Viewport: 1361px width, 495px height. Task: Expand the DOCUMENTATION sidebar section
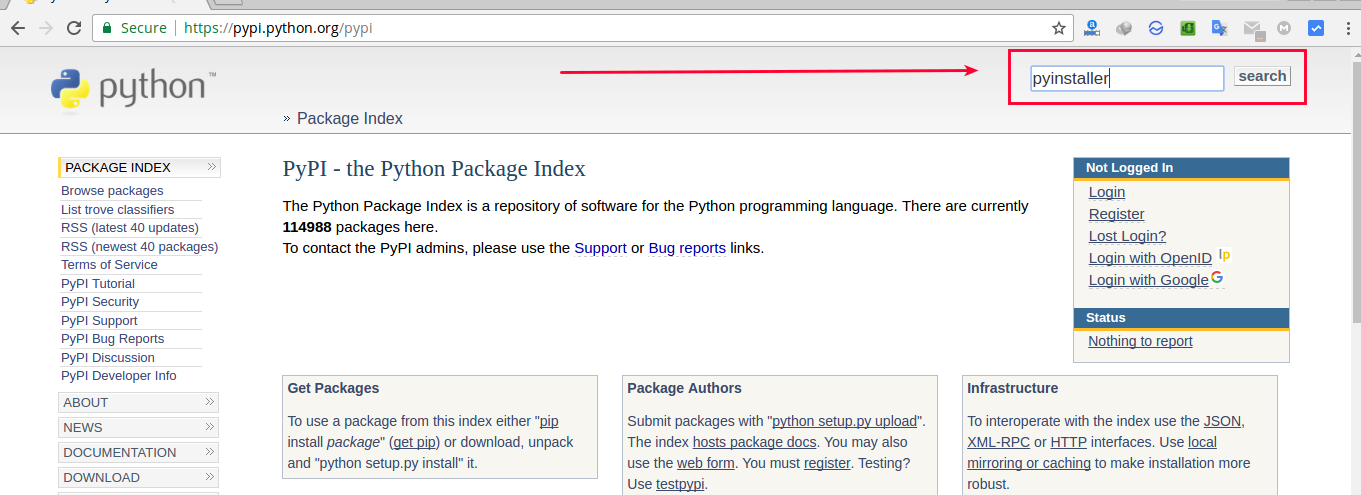139,452
